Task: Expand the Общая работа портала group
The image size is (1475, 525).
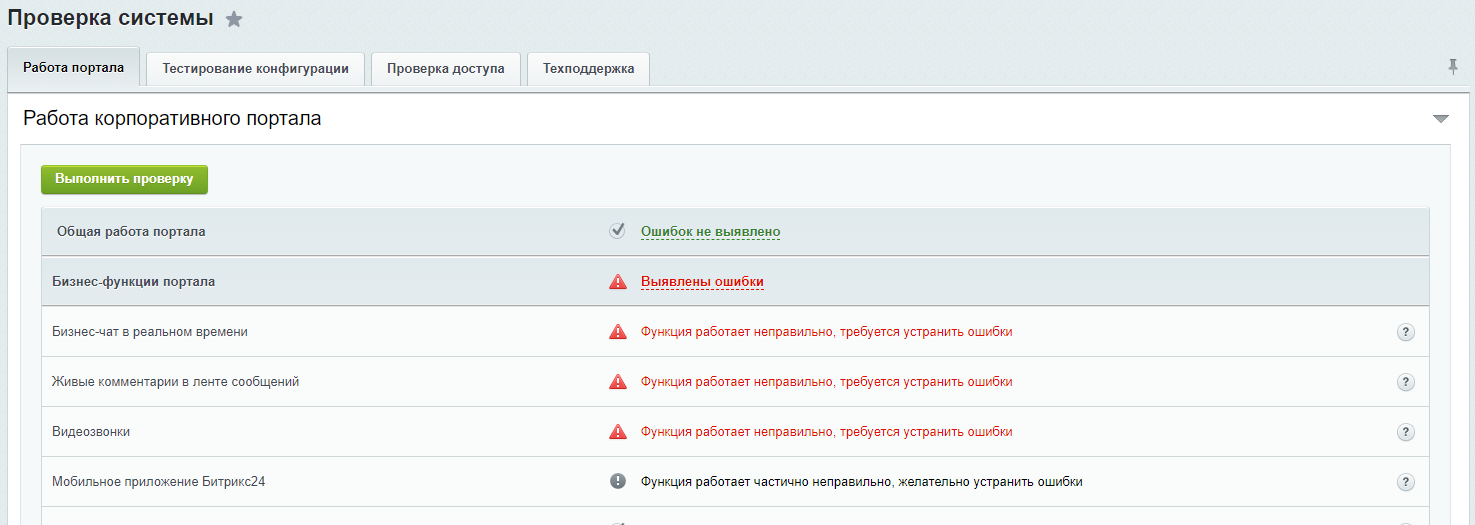Action: coord(131,231)
